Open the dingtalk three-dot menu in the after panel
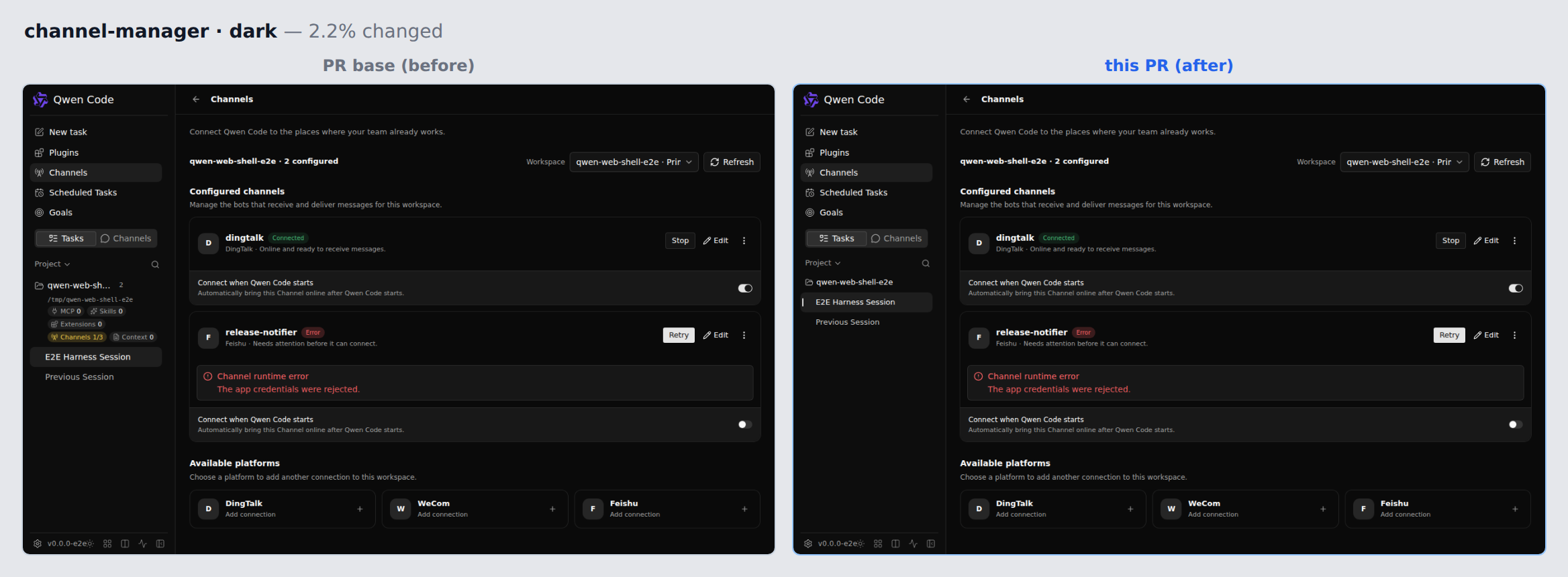Image resolution: width=1568 pixels, height=577 pixels. pyautogui.click(x=1514, y=241)
